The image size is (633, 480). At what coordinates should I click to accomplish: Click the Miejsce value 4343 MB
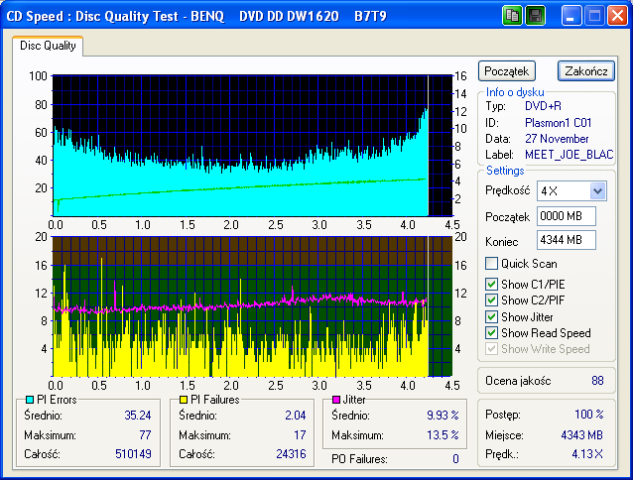(x=582, y=435)
